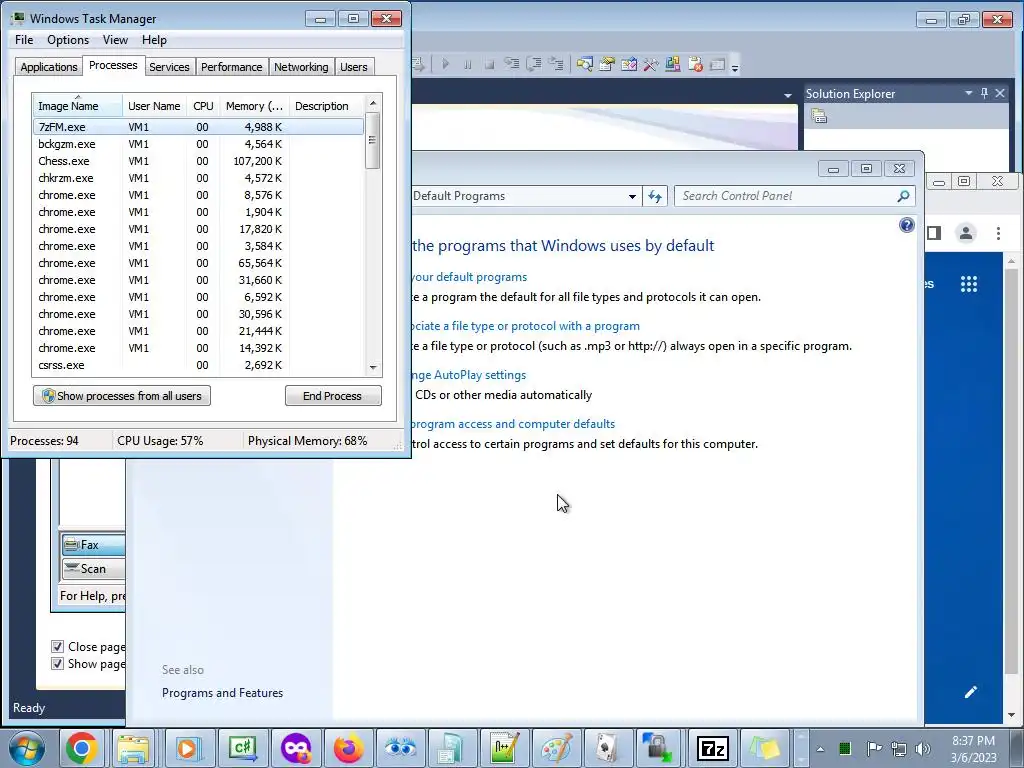This screenshot has width=1024, height=768.
Task: Click the Windows Start orb
Action: tap(27, 748)
